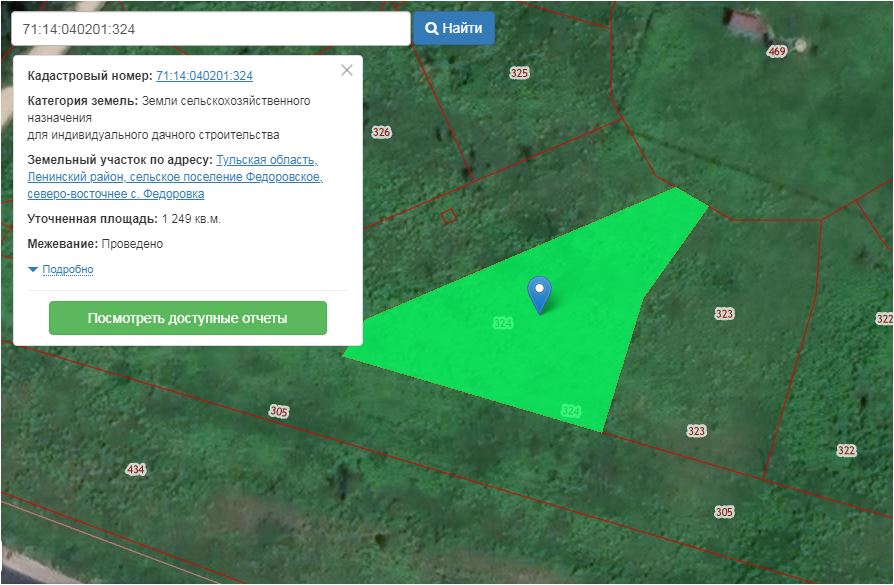Select parcel label 469 on map
Viewport: 894px width, 585px height.
click(x=777, y=51)
